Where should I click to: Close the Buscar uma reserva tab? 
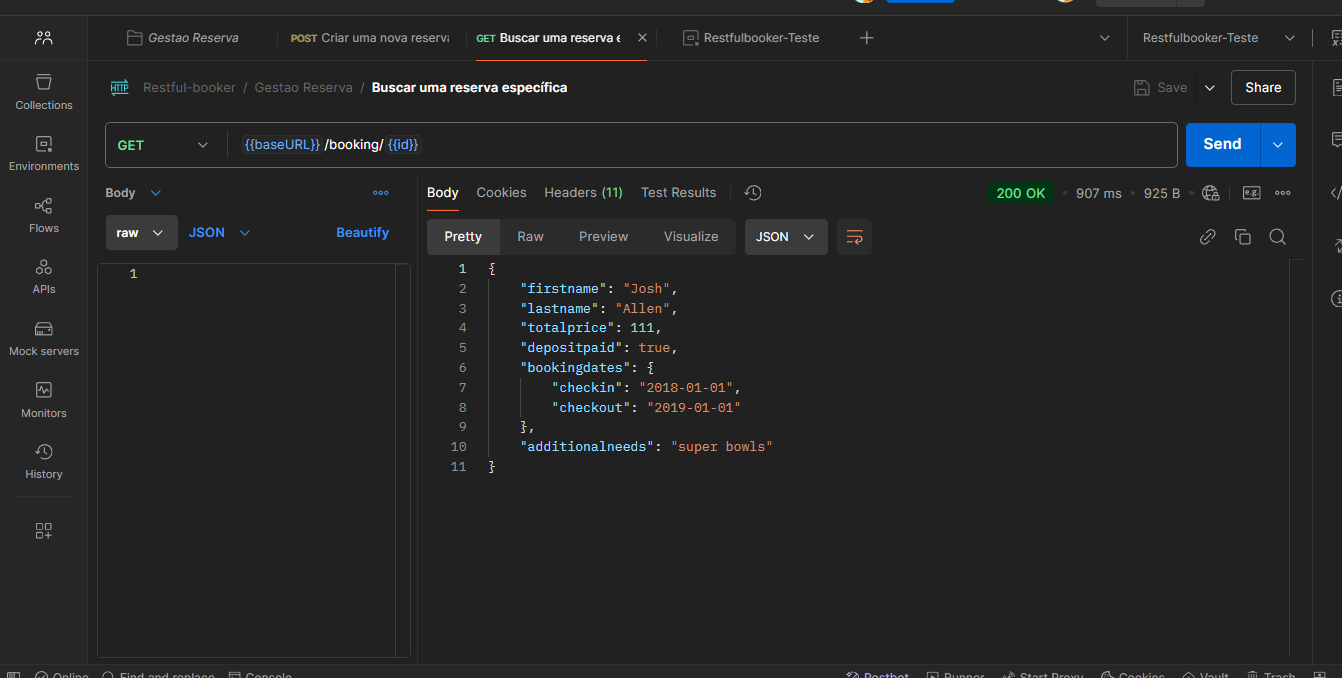tap(642, 38)
